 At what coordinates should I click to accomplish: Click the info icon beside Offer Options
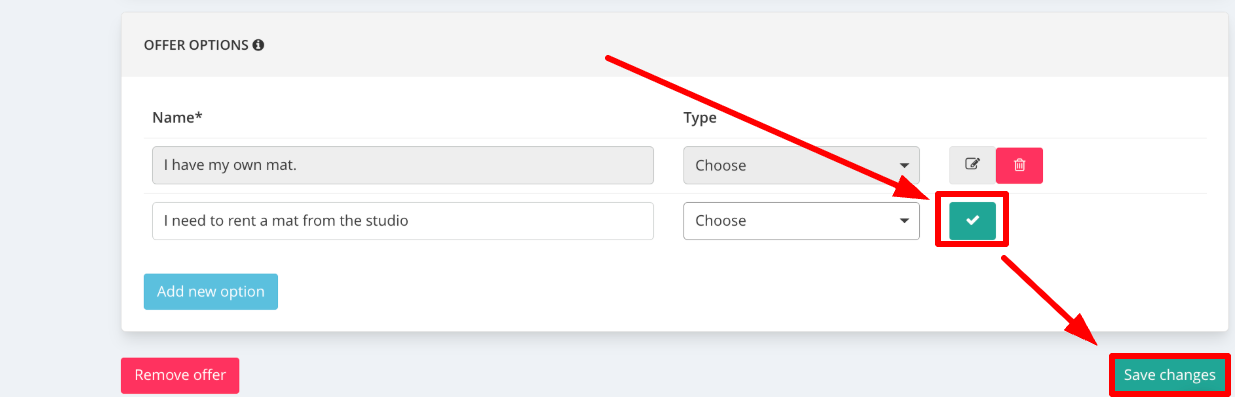258,45
